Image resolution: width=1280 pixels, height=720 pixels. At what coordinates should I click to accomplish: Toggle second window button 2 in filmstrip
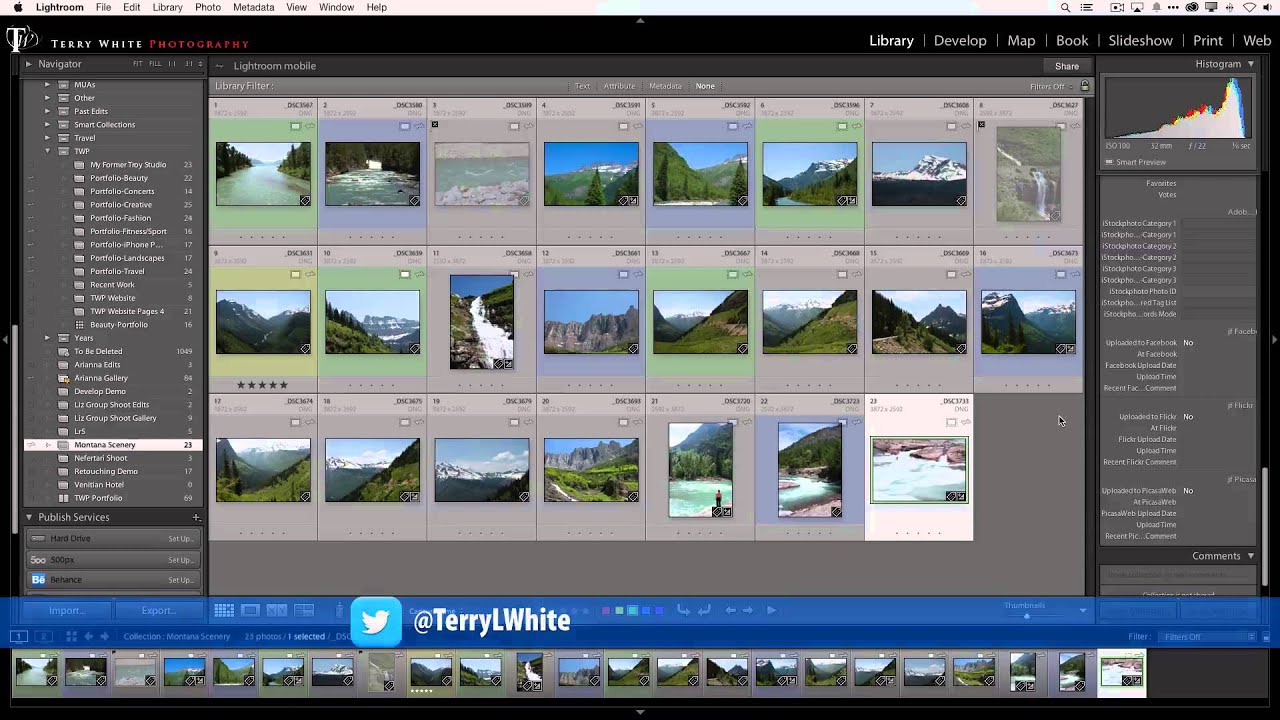(43, 636)
